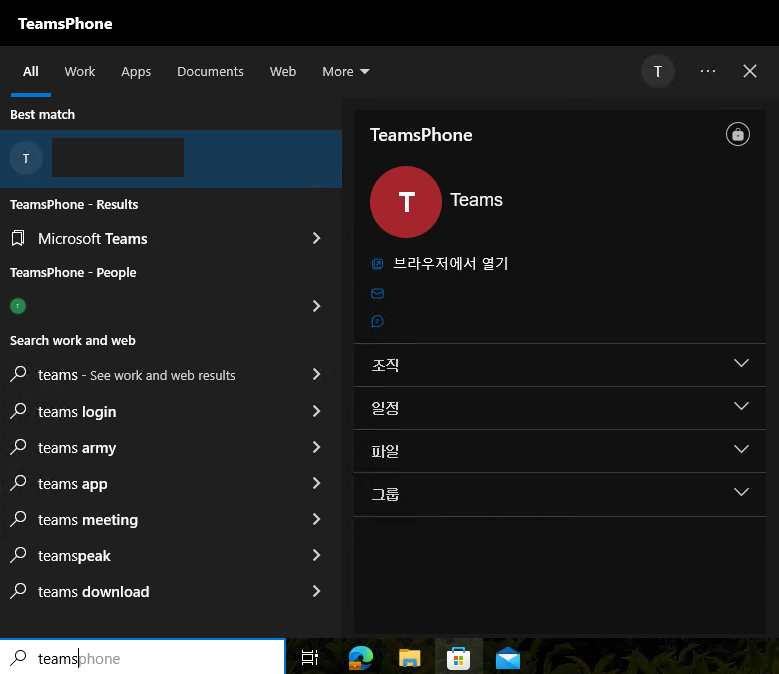This screenshot has height=674, width=779.
Task: Click search icon beside 'teams app'
Action: pyautogui.click(x=18, y=483)
